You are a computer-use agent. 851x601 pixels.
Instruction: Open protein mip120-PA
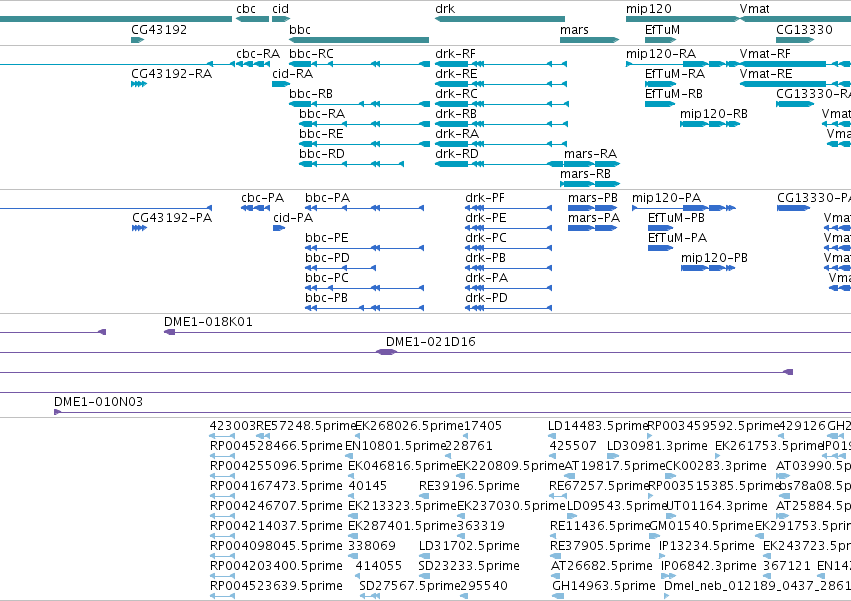(684, 208)
